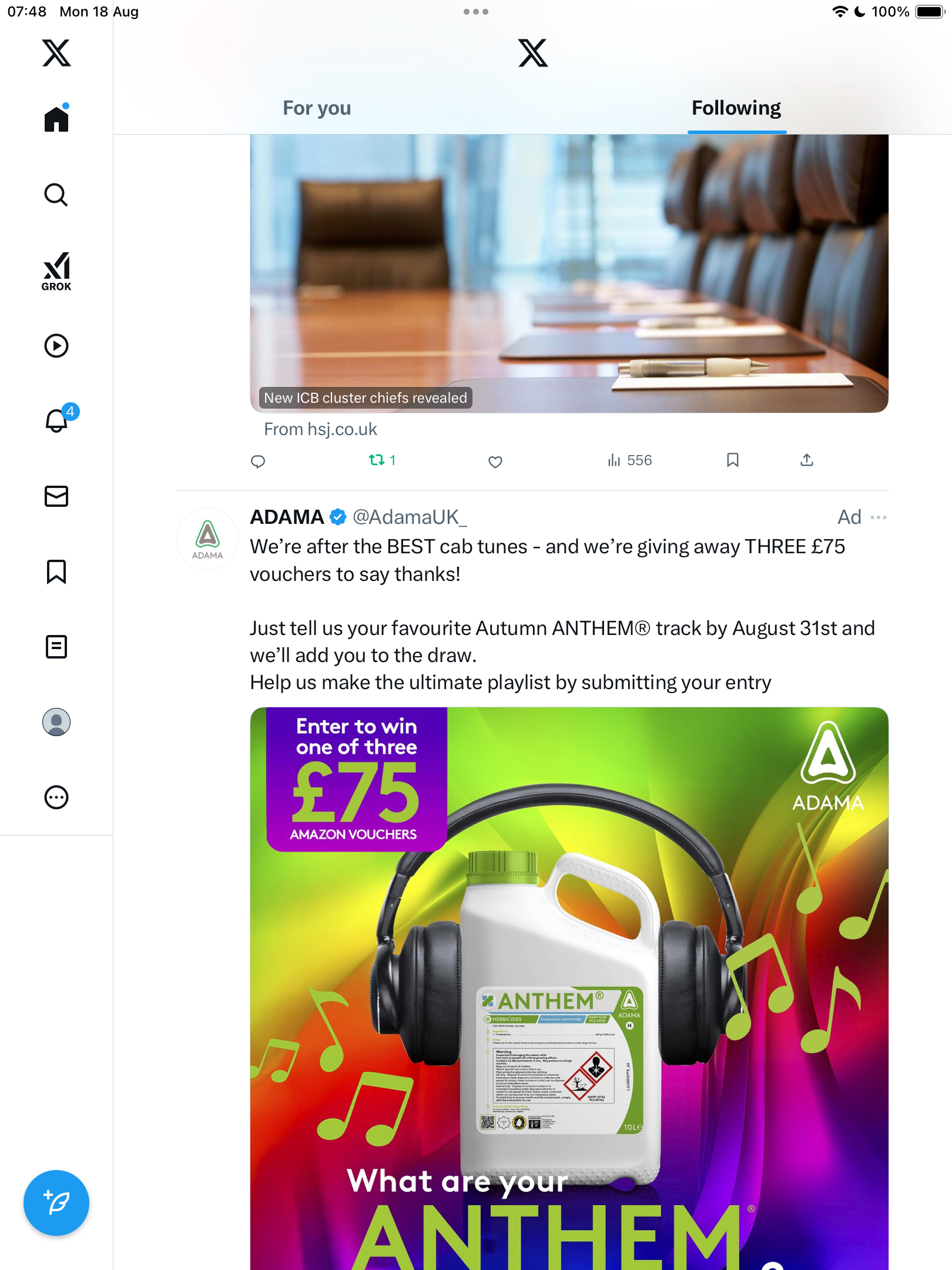Open the More circle icon in sidebar
Viewport: 952px width, 1270px height.
[x=56, y=797]
